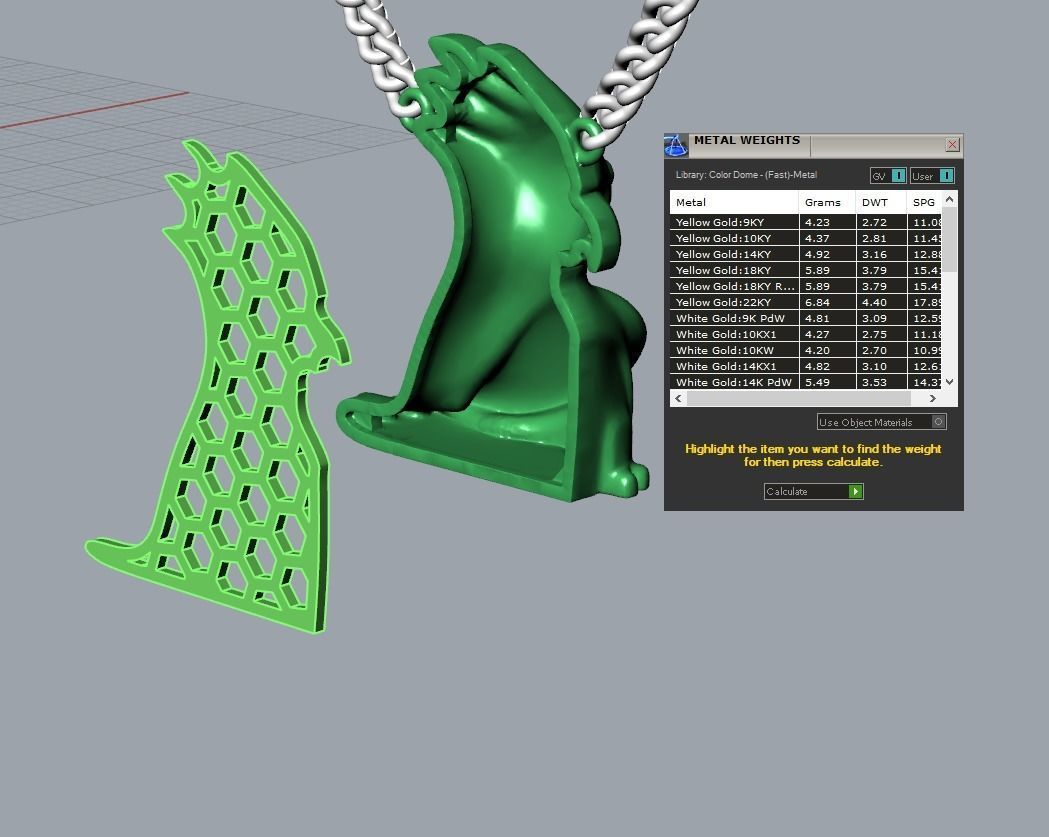Click the 4.23 grams cell
The image size is (1049, 837).
pyautogui.click(x=827, y=222)
